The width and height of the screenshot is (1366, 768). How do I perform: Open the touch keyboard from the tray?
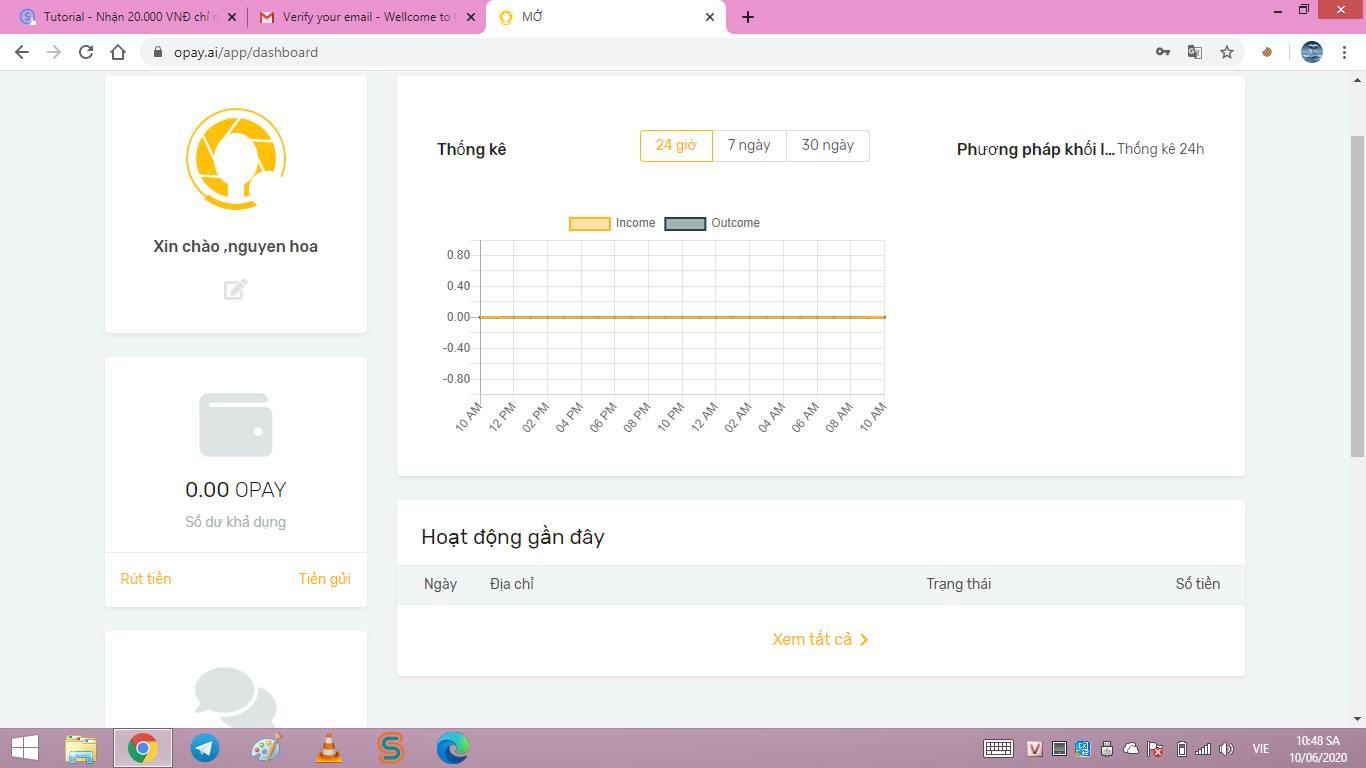coord(999,748)
